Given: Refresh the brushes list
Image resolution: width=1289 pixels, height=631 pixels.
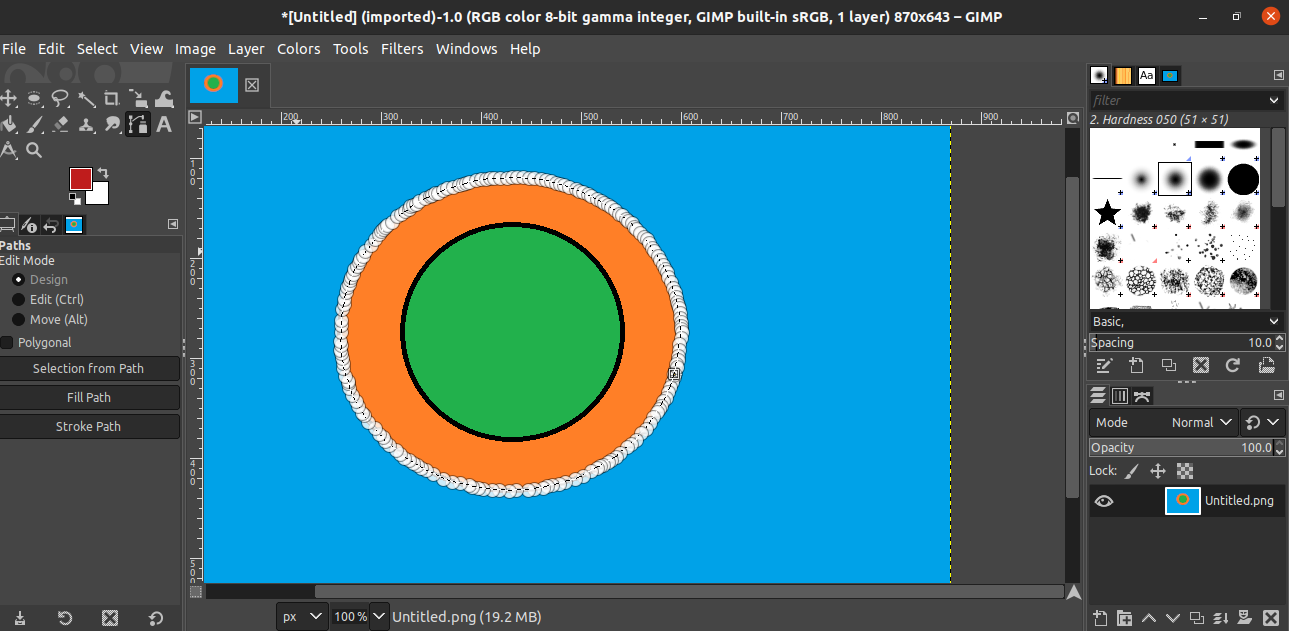Looking at the screenshot, I should 1233,366.
